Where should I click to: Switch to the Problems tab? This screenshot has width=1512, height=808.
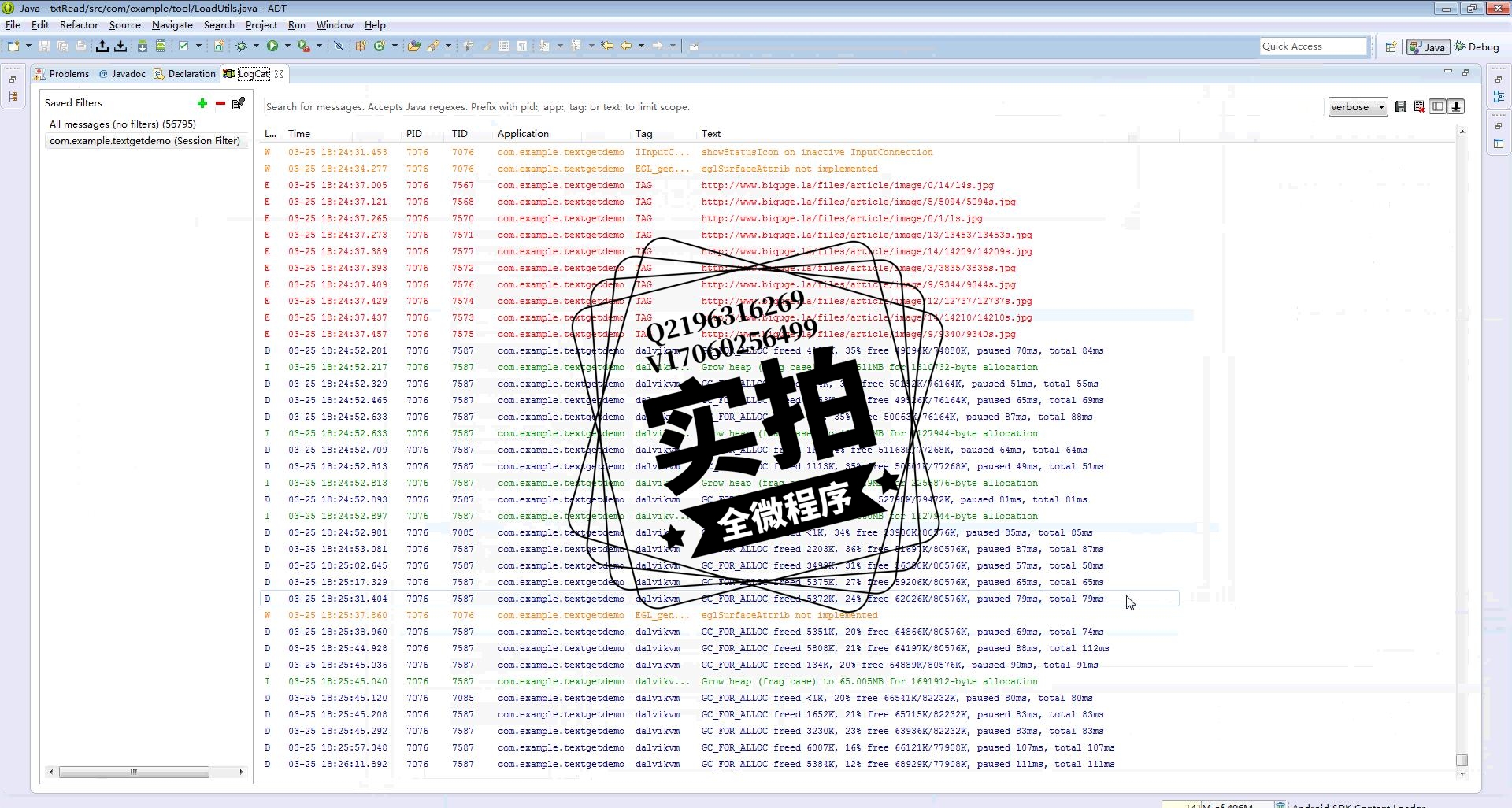point(62,74)
